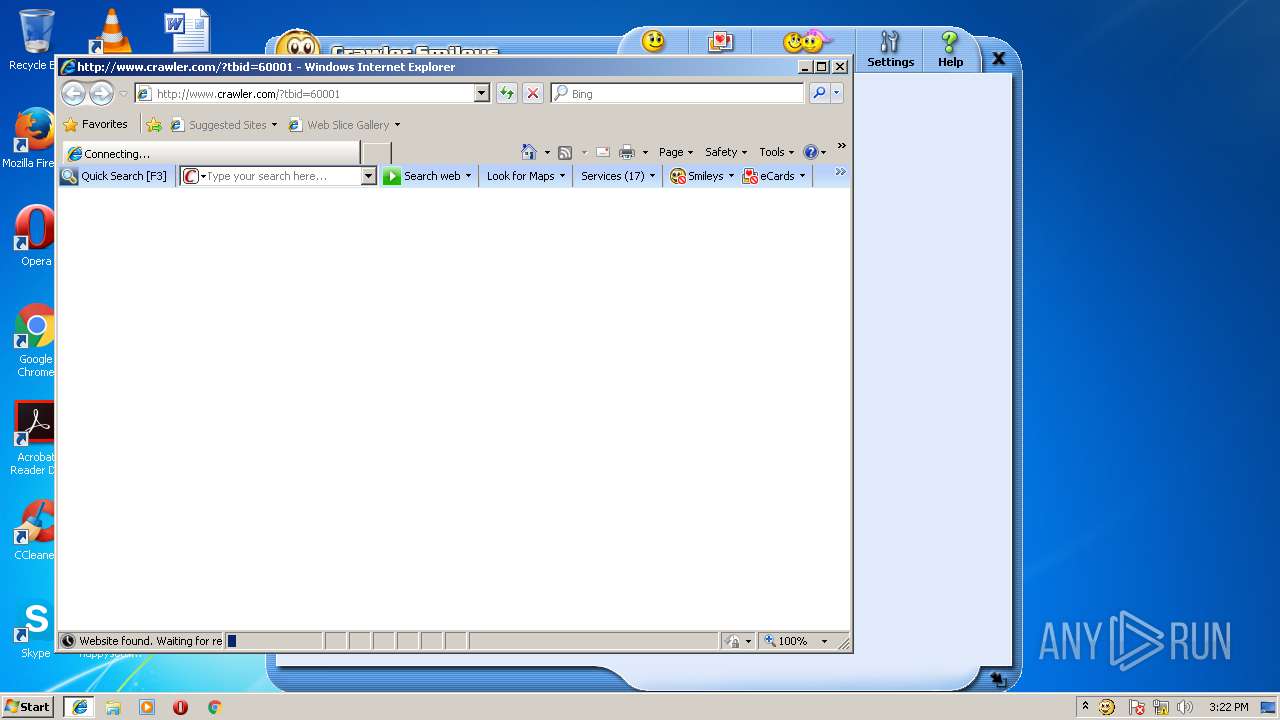
Task: Click the Bing search box
Action: click(x=677, y=93)
